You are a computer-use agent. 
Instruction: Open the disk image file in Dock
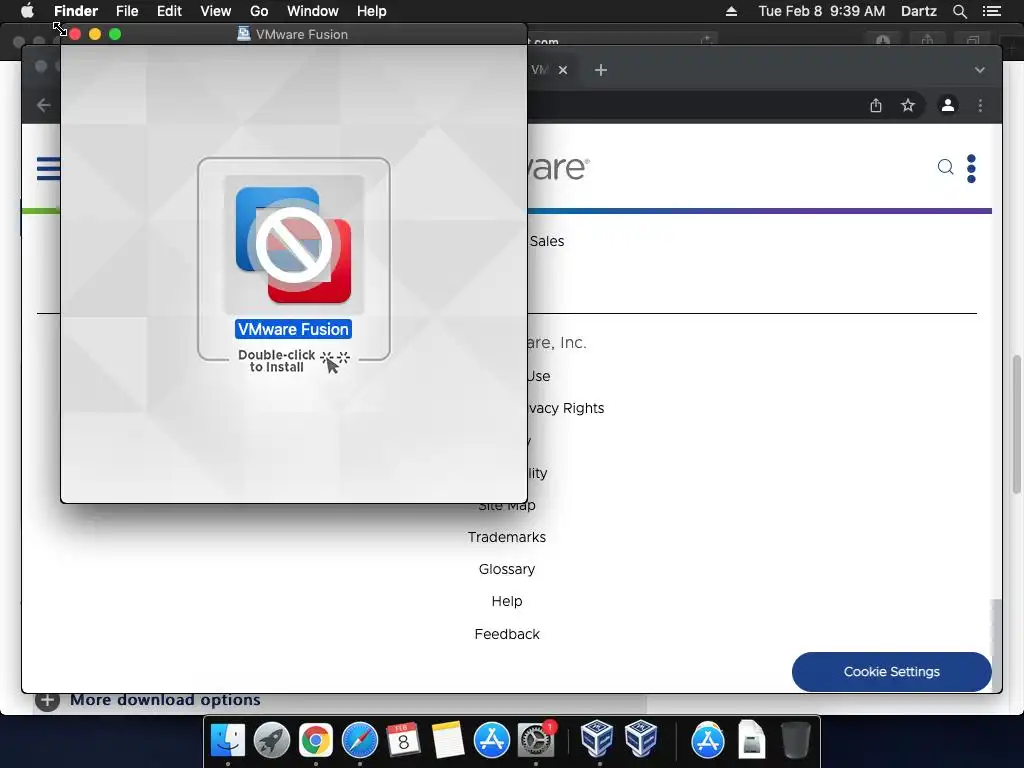[x=752, y=740]
